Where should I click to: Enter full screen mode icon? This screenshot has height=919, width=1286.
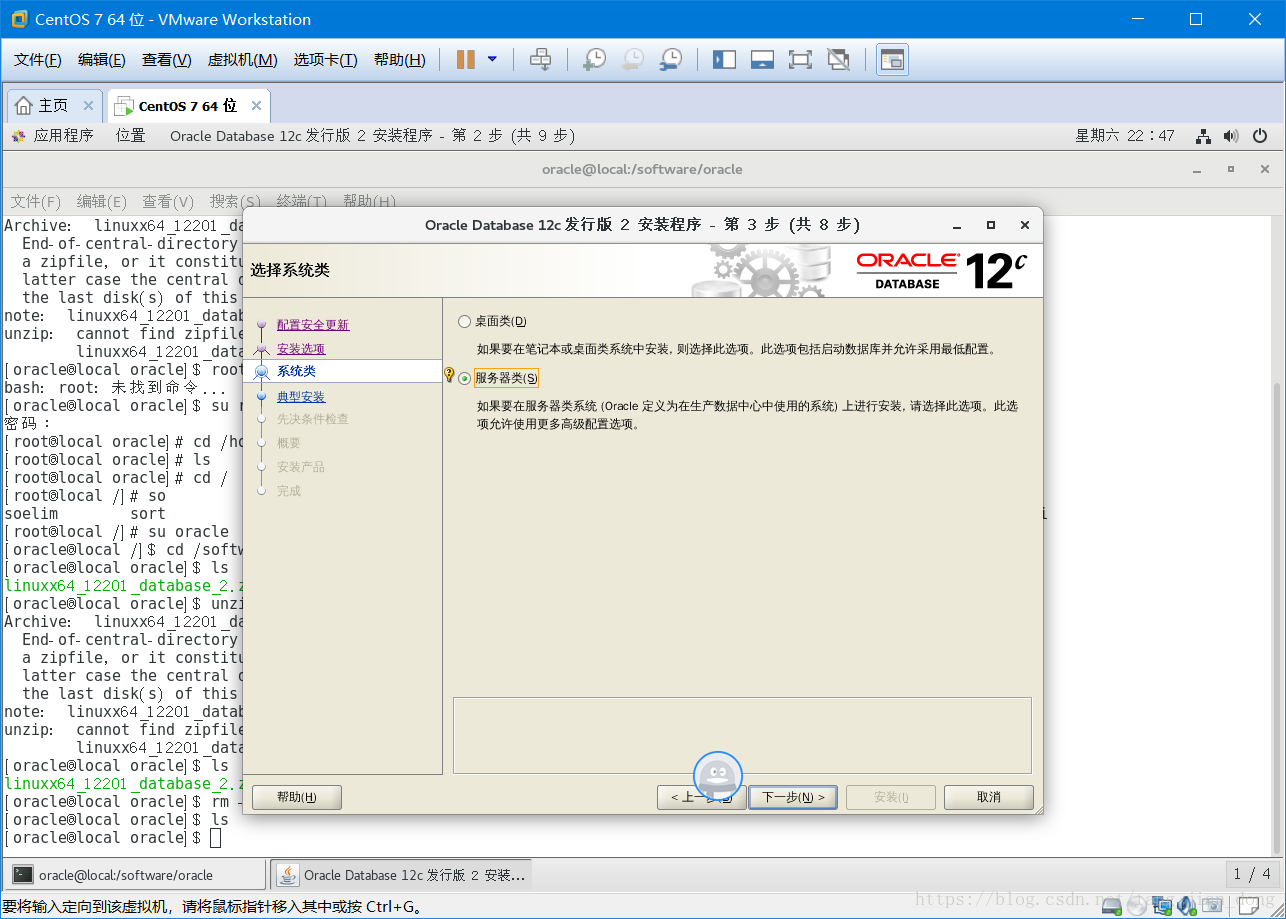point(800,60)
